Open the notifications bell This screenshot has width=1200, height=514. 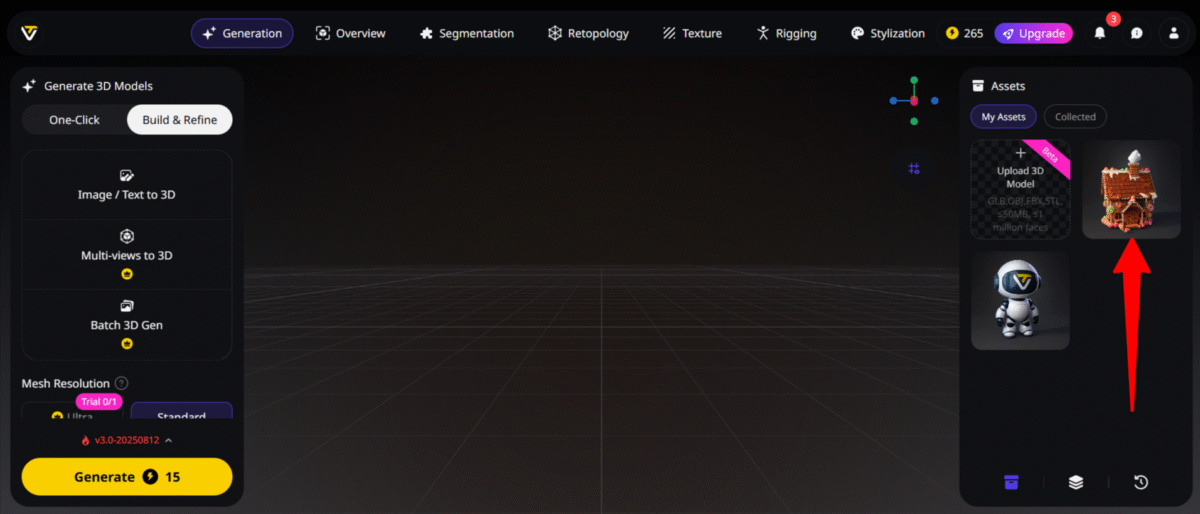[1100, 33]
